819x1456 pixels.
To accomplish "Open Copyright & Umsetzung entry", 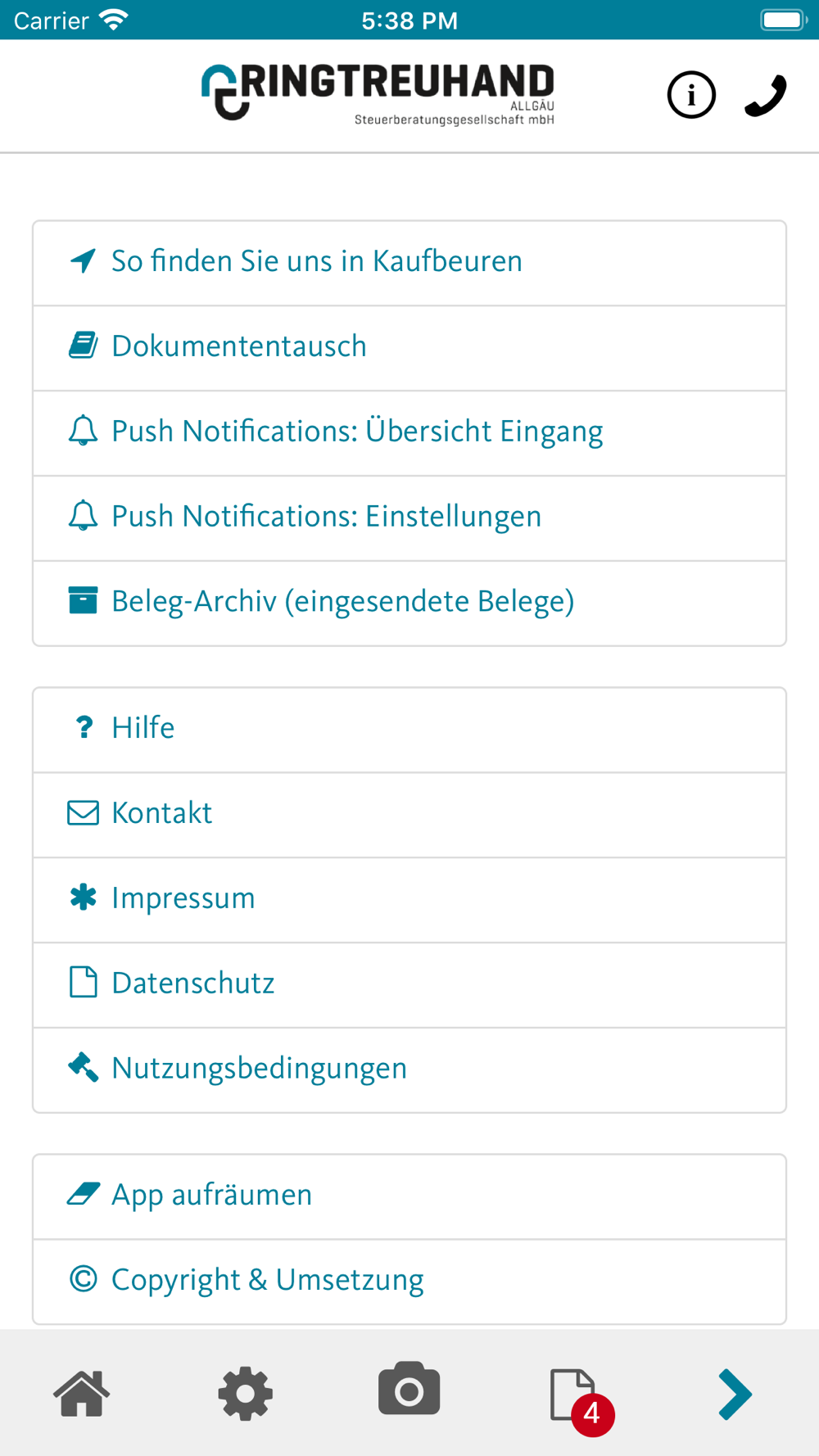I will coord(409,1282).
